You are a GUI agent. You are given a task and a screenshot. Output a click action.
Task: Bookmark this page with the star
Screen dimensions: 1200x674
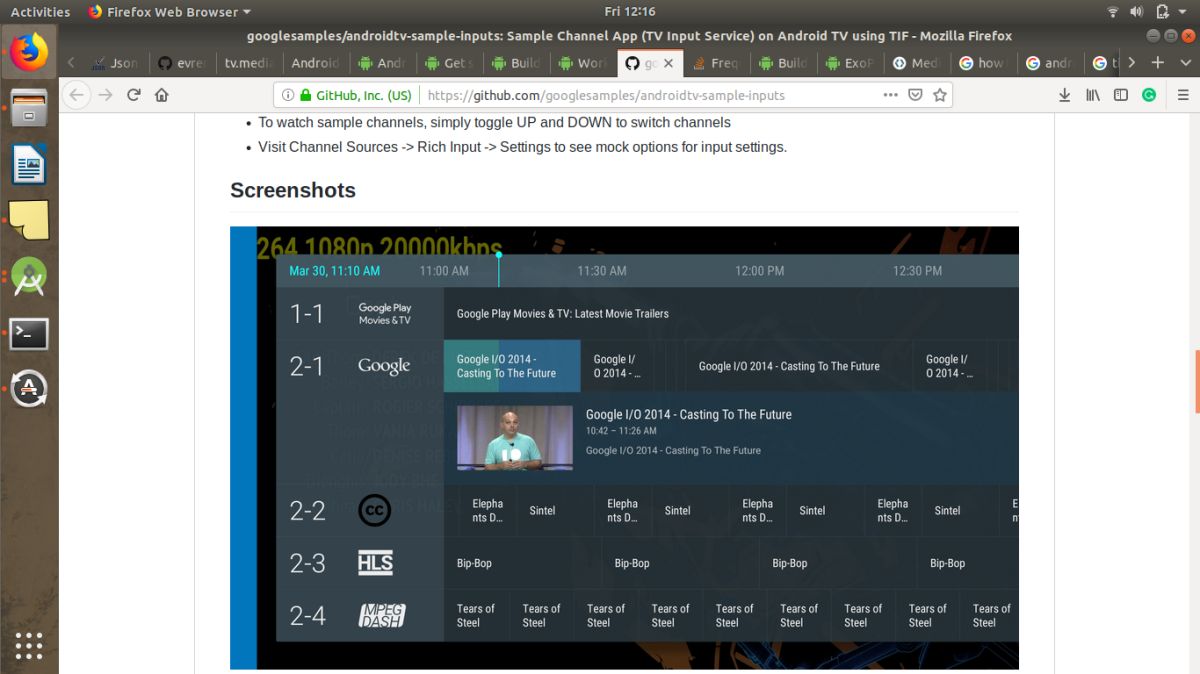[x=939, y=95]
